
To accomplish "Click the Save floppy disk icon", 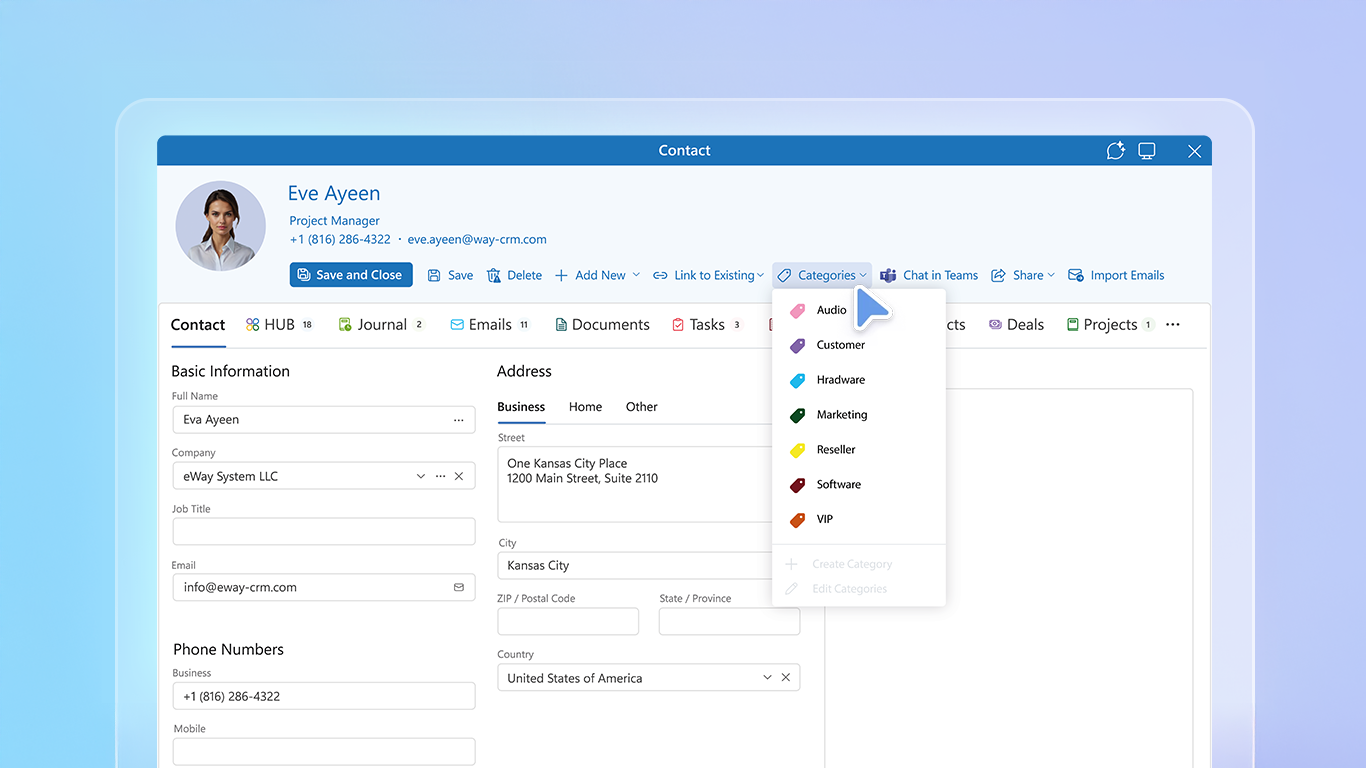I will [434, 275].
